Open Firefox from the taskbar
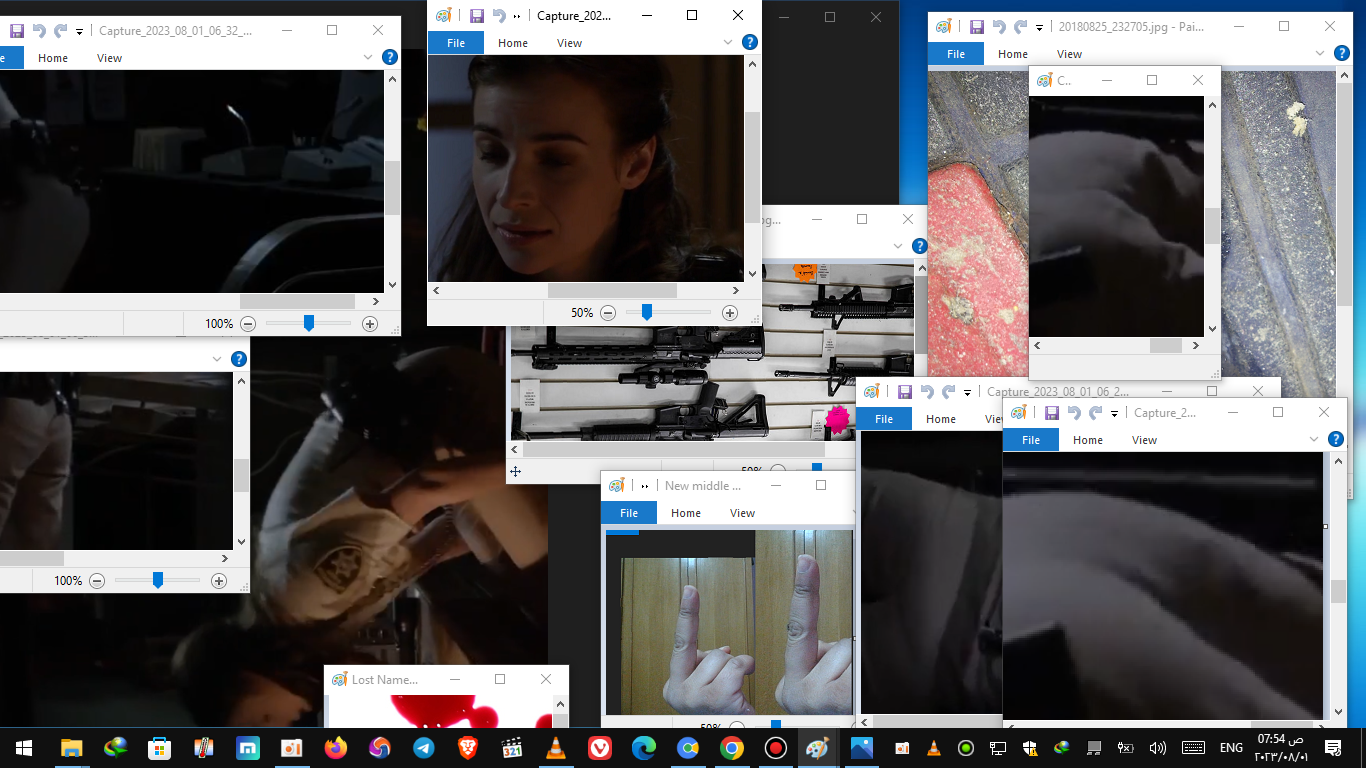Image resolution: width=1366 pixels, height=768 pixels. 335,748
